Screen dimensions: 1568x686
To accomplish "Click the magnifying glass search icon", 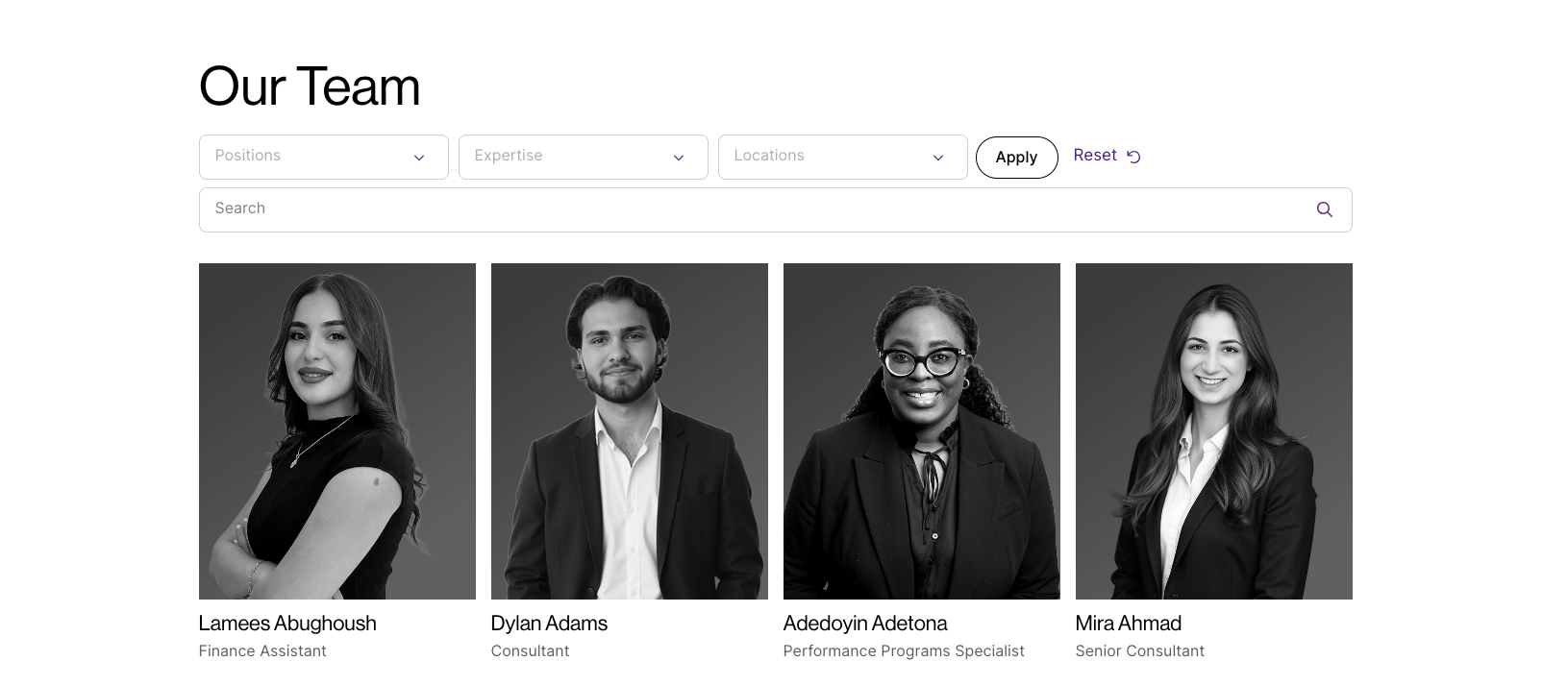I will pyautogui.click(x=1324, y=209).
